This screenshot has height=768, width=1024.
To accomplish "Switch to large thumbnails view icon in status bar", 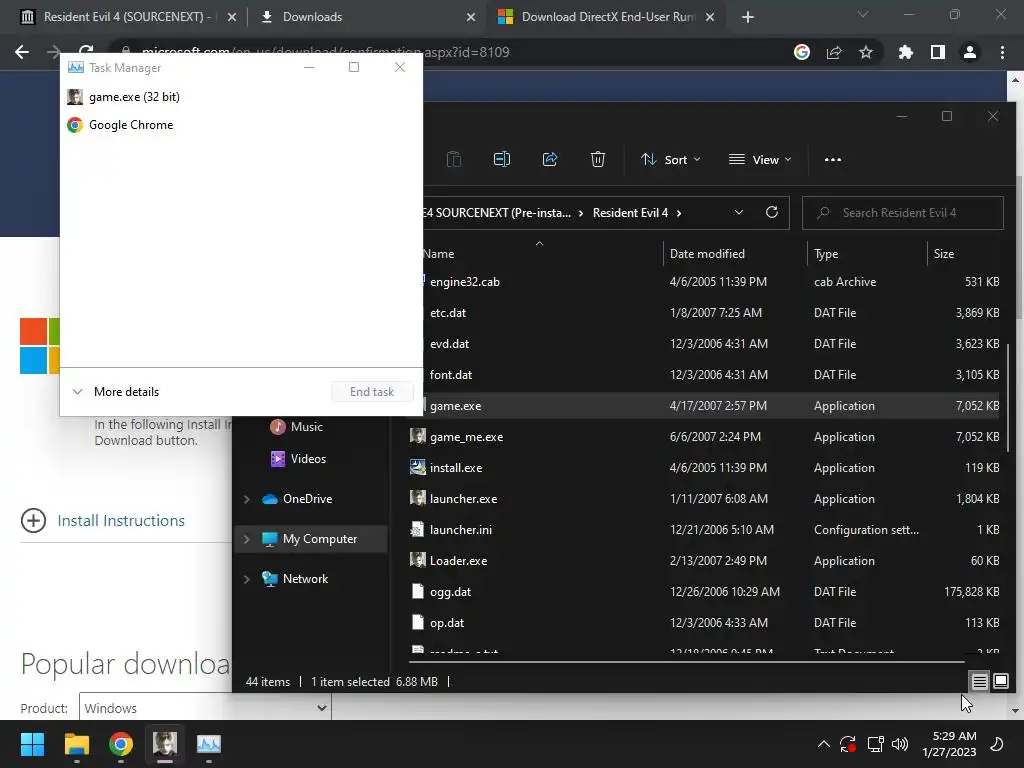I will pyautogui.click(x=1000, y=682).
